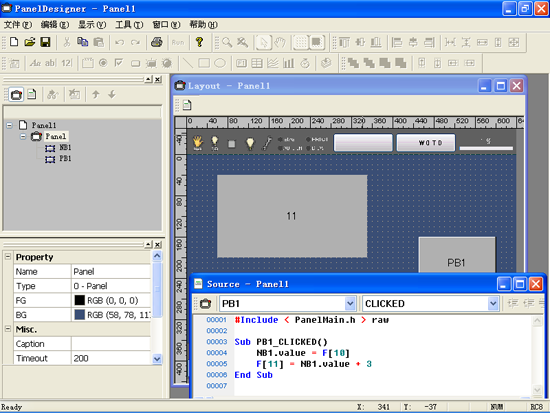
Task: Toggle the snap-to-grid icon next to grid
Action: click(x=317, y=42)
